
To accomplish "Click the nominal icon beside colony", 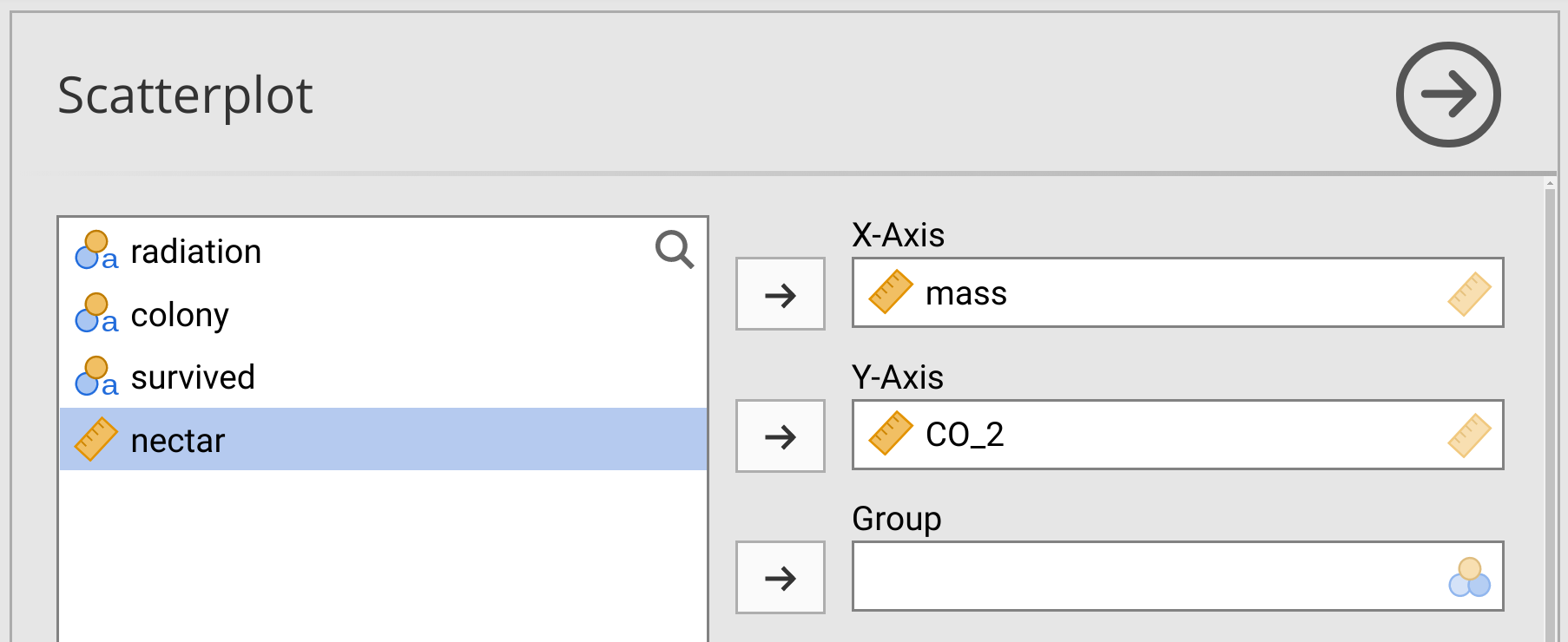I will (96, 314).
